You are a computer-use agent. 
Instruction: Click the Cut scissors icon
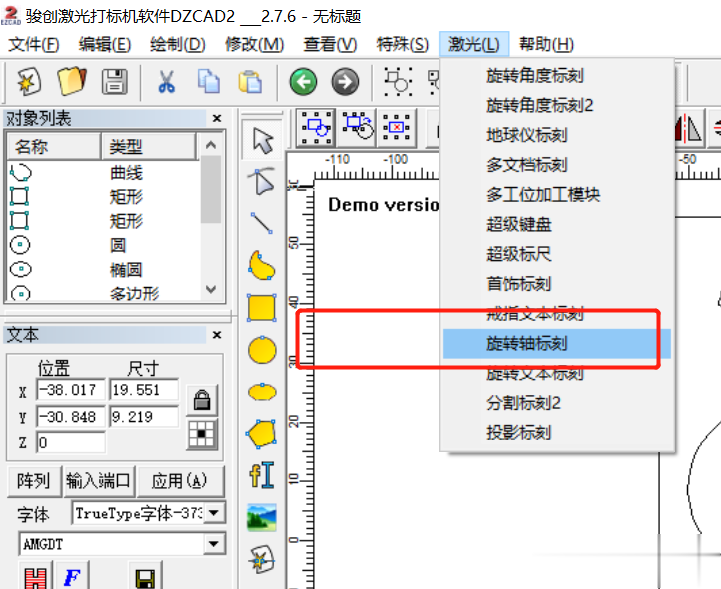point(166,81)
